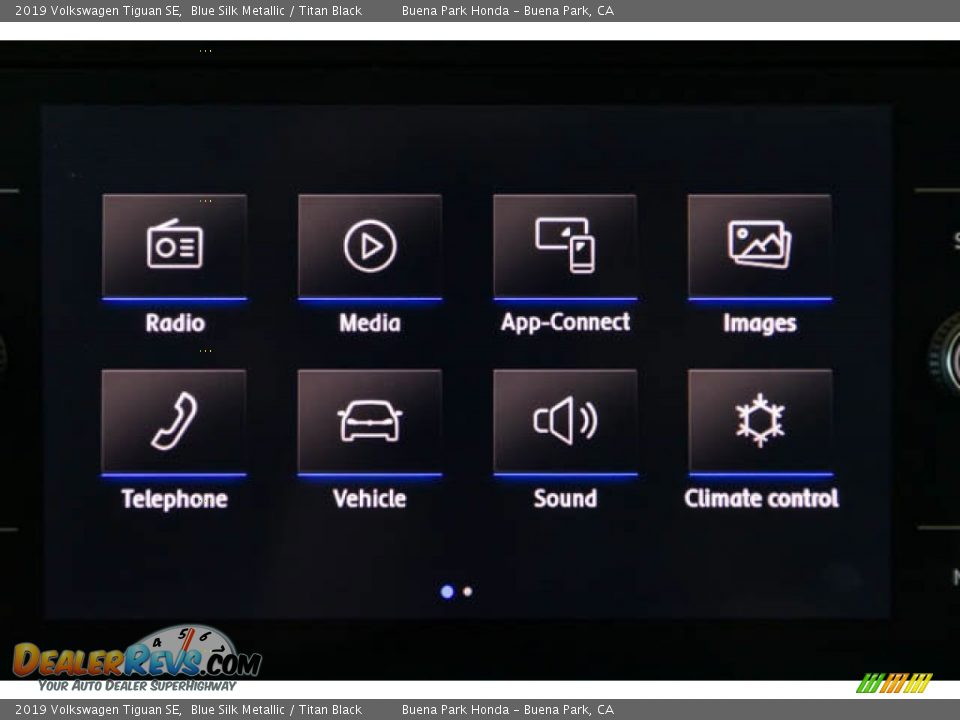This screenshot has width=960, height=720.
Task: Click the "App-Connect" label text
Action: (565, 322)
